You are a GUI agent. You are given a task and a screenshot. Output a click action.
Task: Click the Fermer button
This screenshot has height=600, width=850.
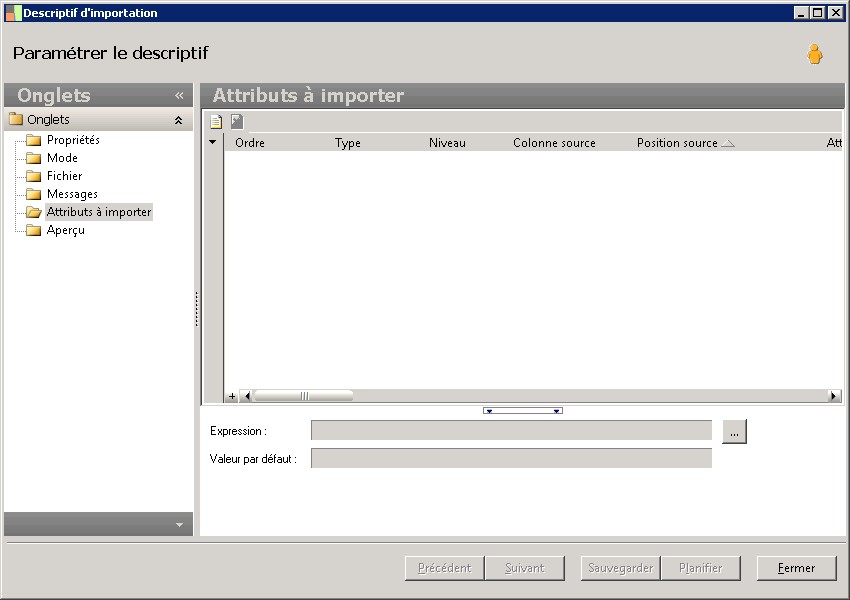(796, 568)
